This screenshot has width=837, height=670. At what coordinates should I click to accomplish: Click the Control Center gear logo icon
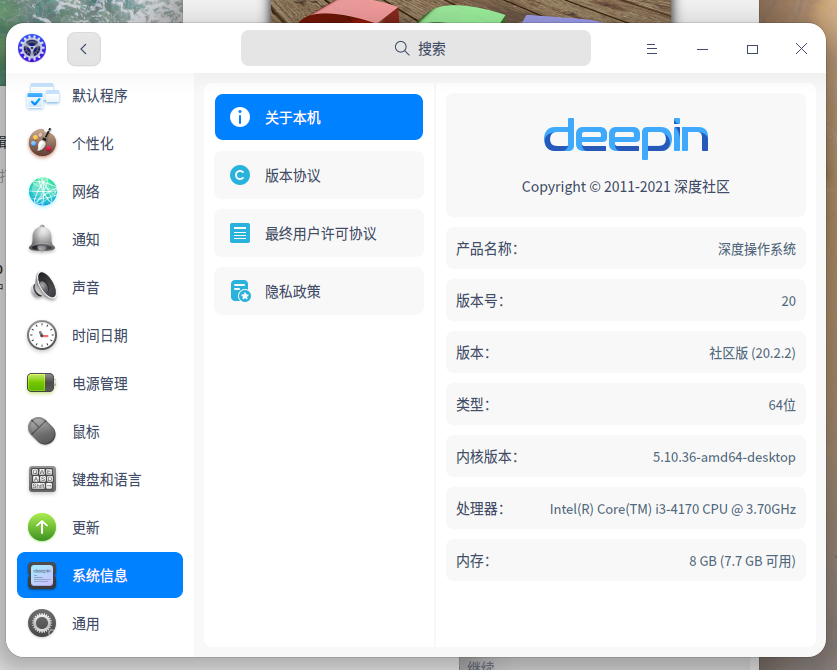pyautogui.click(x=32, y=49)
